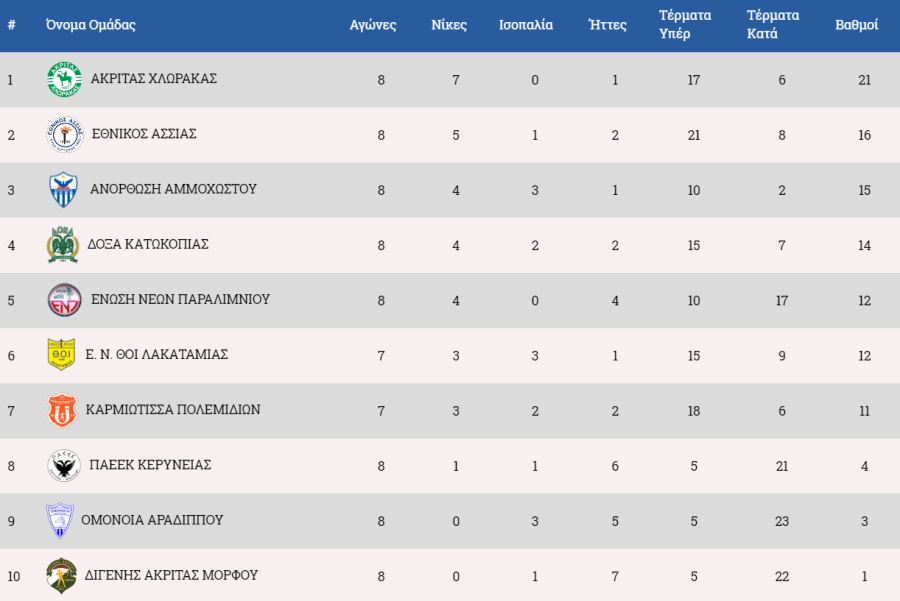Click the Ήττες column header
The image size is (900, 601).
[x=607, y=25]
